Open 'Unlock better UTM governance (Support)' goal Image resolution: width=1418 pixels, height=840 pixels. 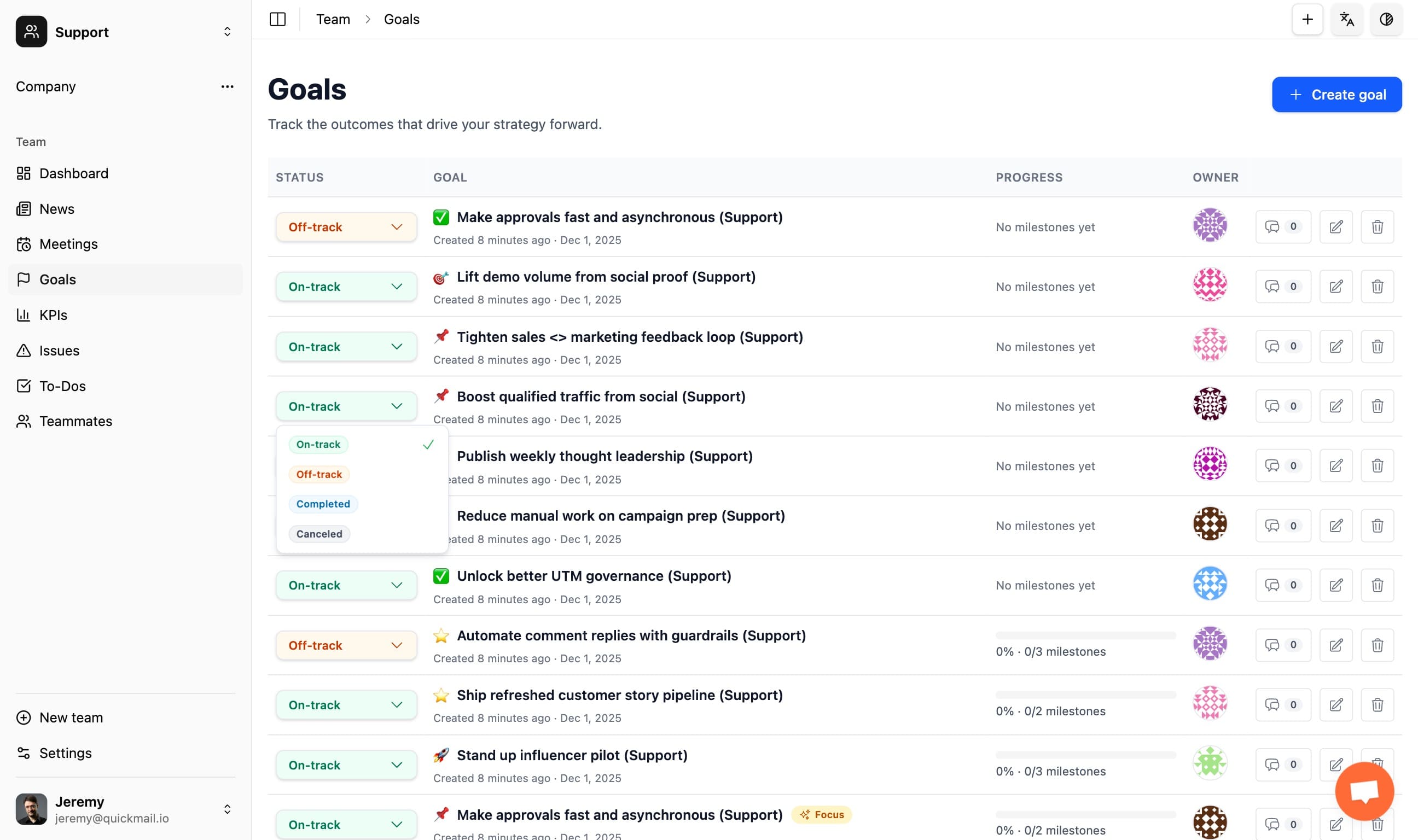(x=593, y=576)
